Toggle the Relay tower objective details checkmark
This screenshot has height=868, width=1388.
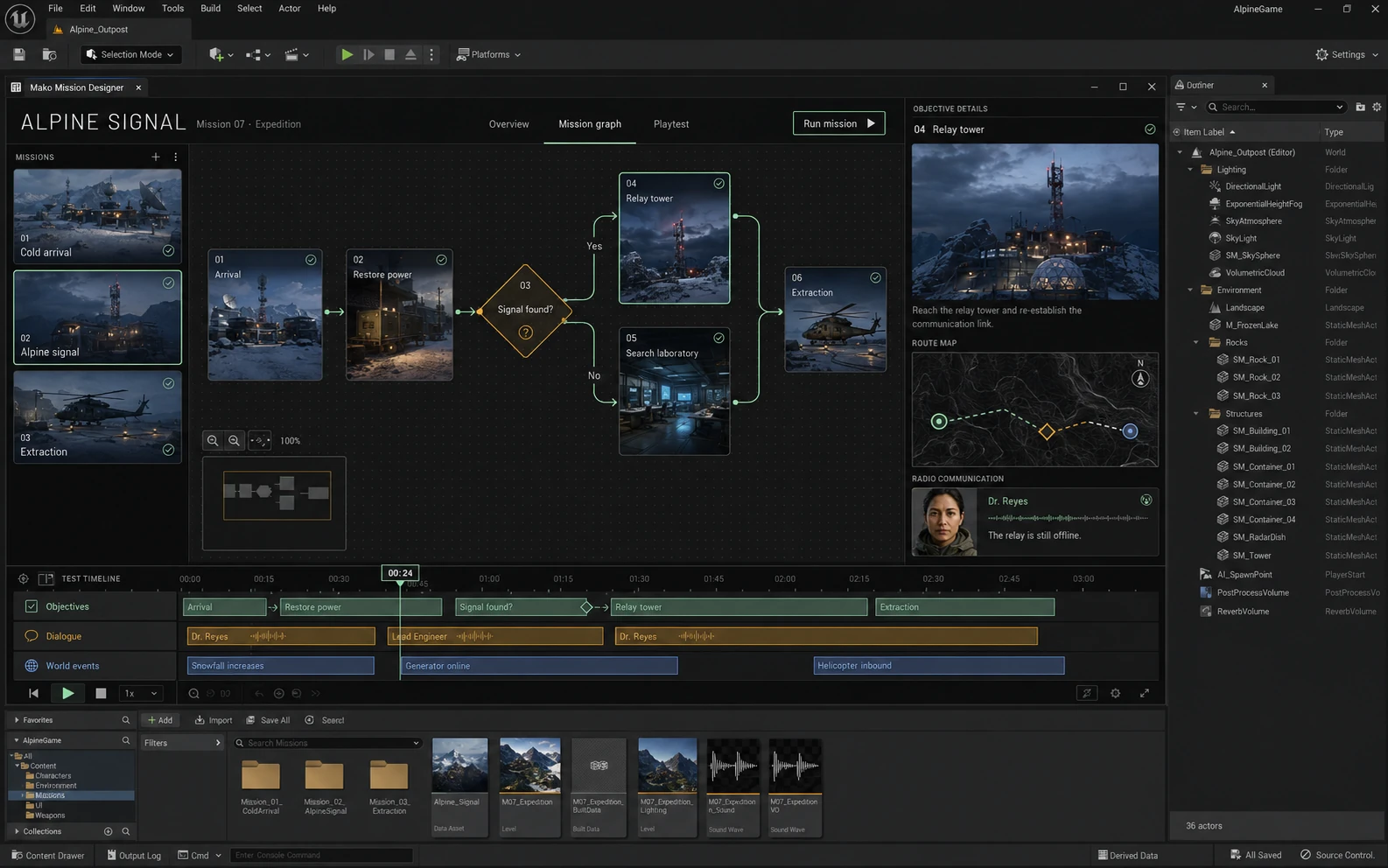(x=1150, y=129)
